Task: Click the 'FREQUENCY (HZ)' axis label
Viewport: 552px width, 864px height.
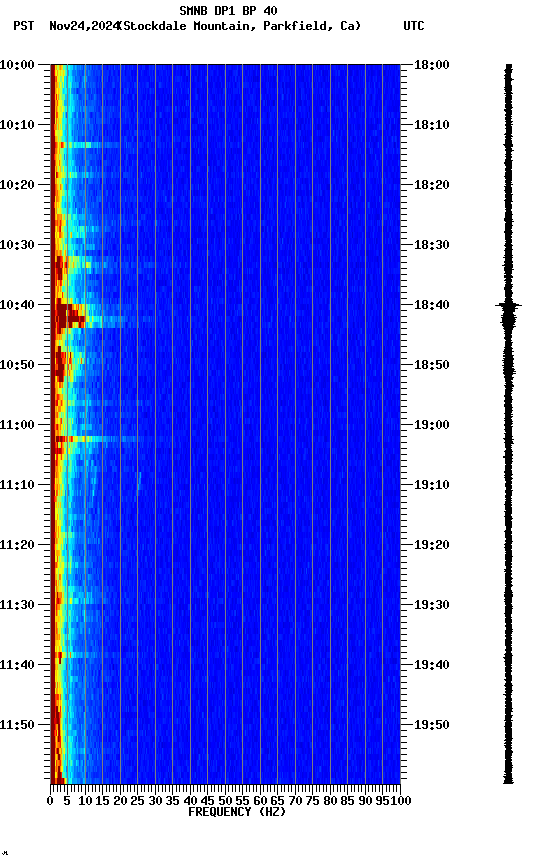Action: [x=237, y=813]
